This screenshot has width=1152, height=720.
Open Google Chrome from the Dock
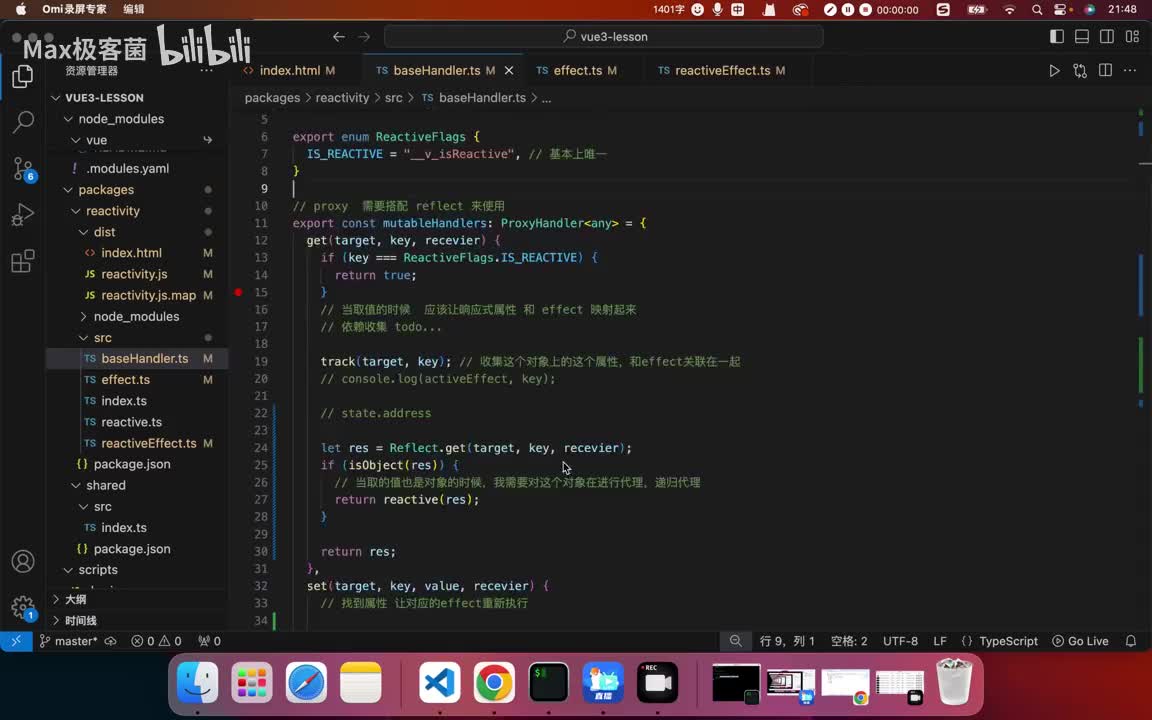(x=494, y=683)
